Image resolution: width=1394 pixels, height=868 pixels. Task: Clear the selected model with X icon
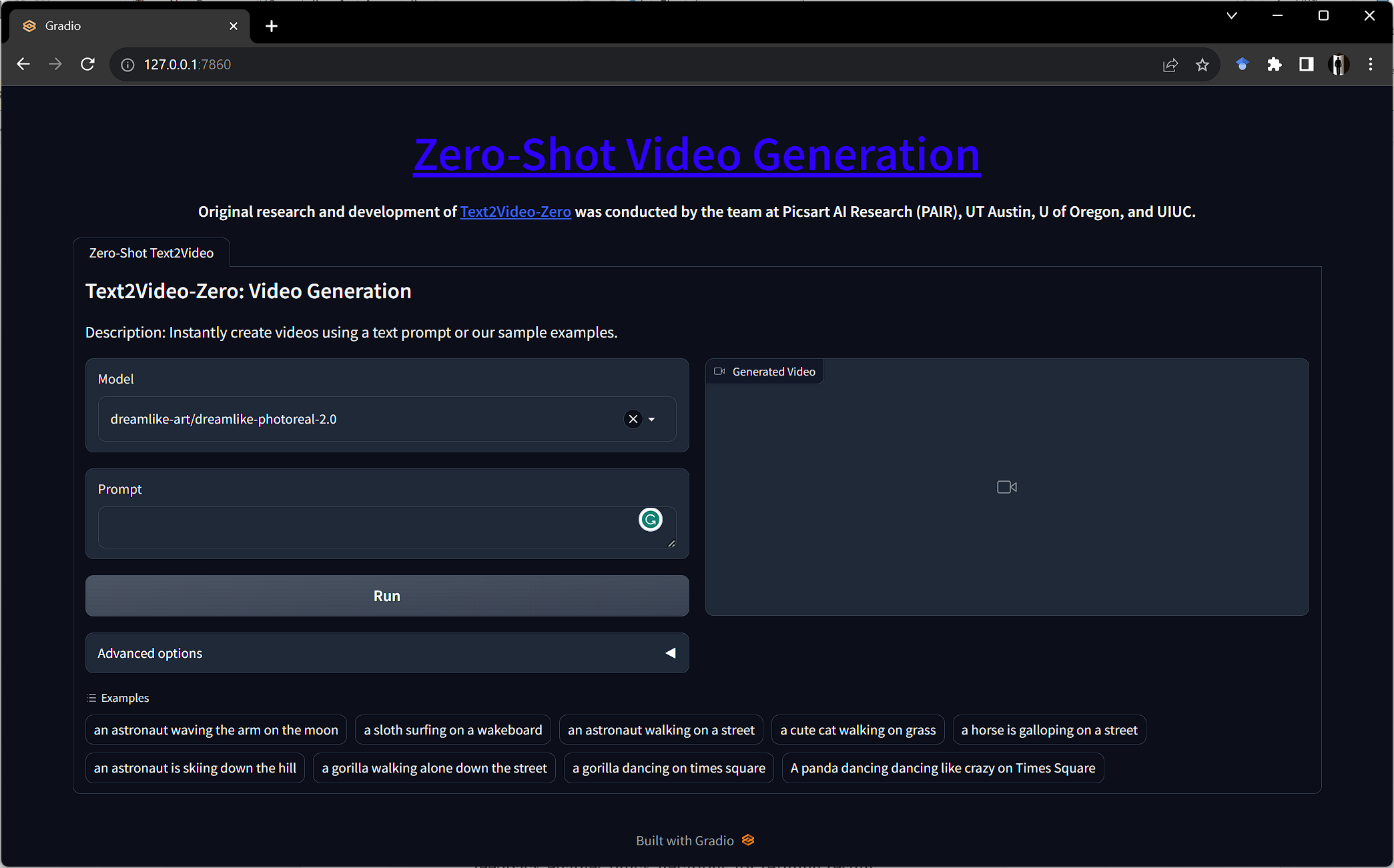633,419
